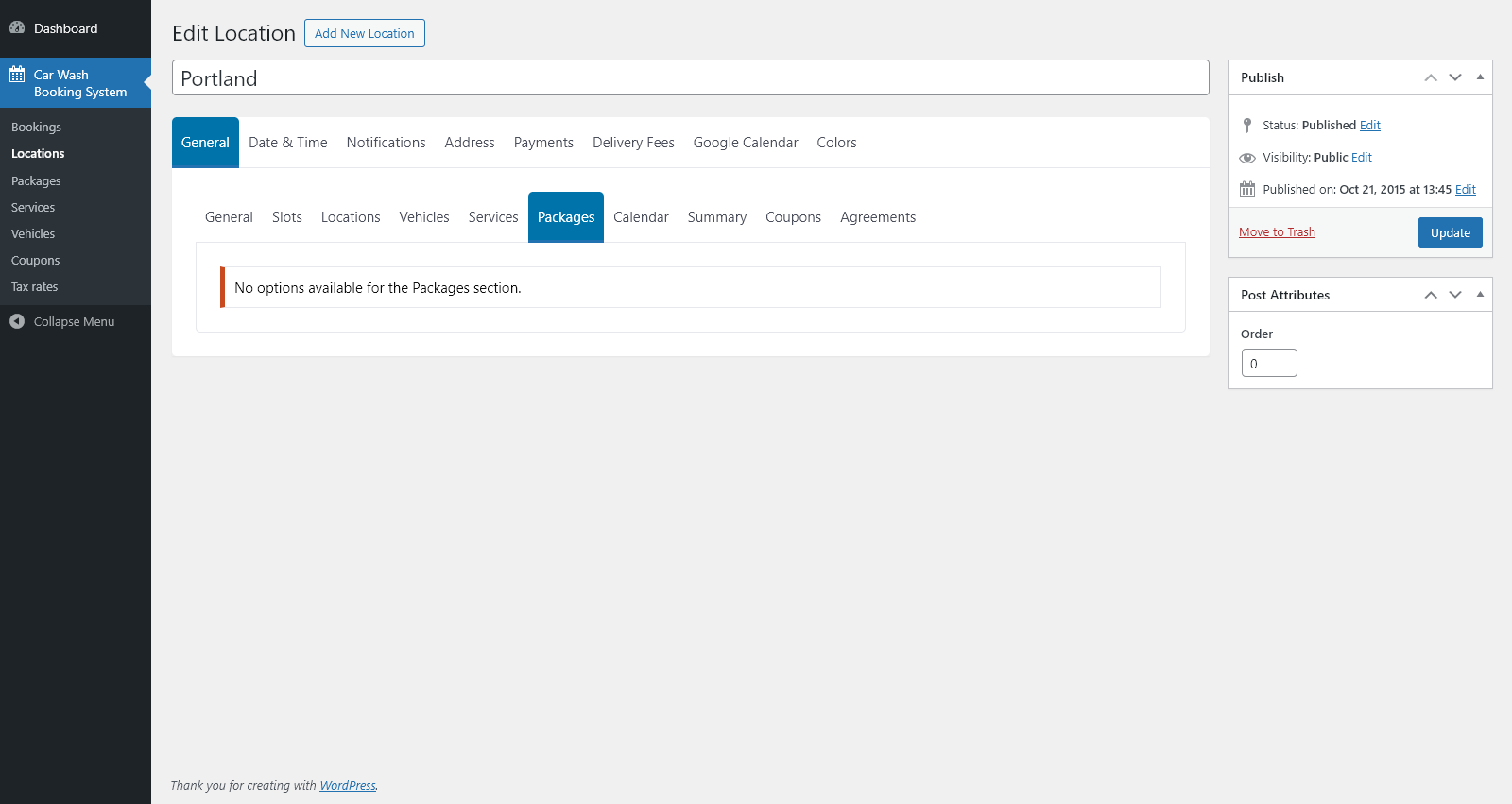
Task: Open the Delivery Fees tab
Action: [x=633, y=143]
